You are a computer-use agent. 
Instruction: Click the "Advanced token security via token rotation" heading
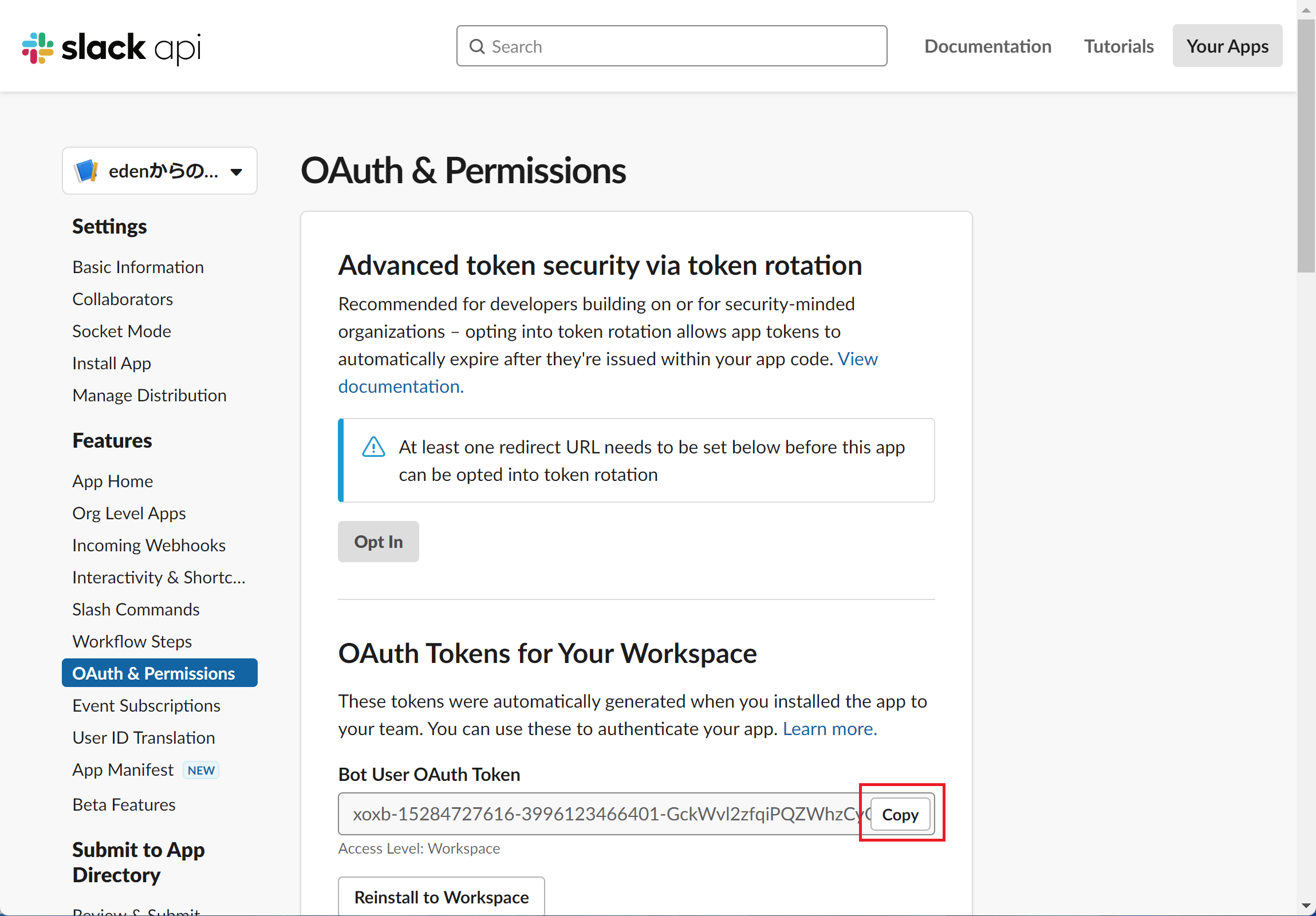(x=600, y=266)
